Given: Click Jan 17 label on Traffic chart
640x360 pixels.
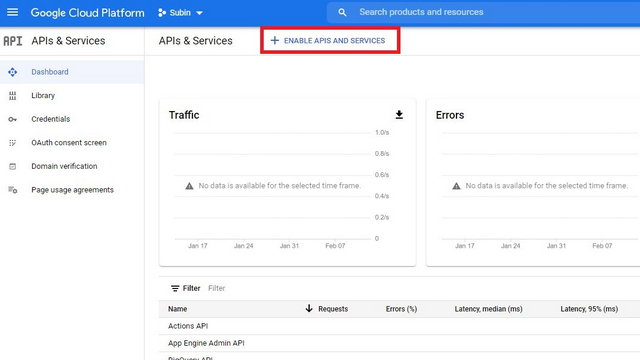Looking at the screenshot, I should (x=198, y=246).
